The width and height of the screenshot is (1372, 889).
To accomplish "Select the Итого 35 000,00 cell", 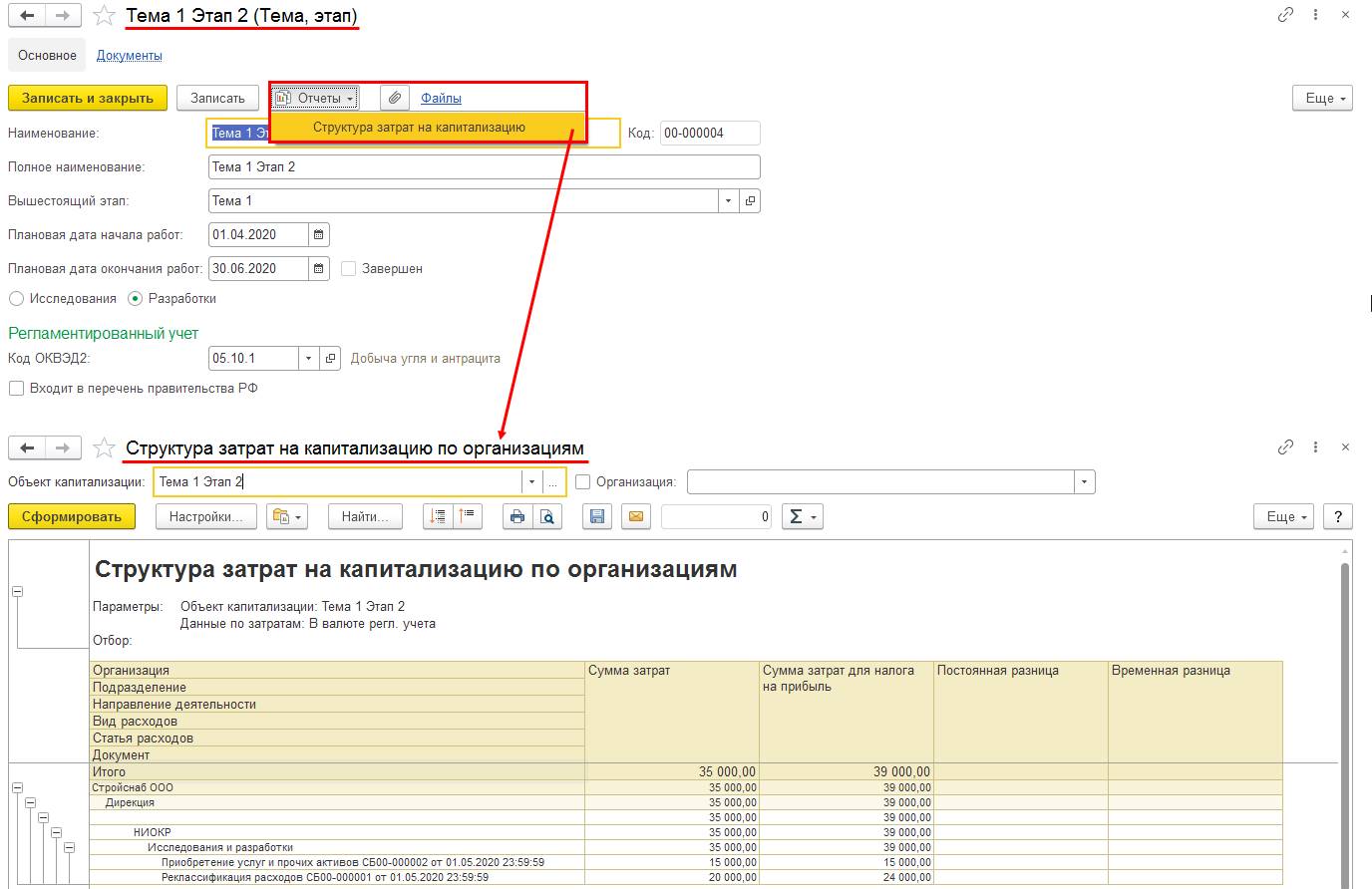I will pos(671,771).
